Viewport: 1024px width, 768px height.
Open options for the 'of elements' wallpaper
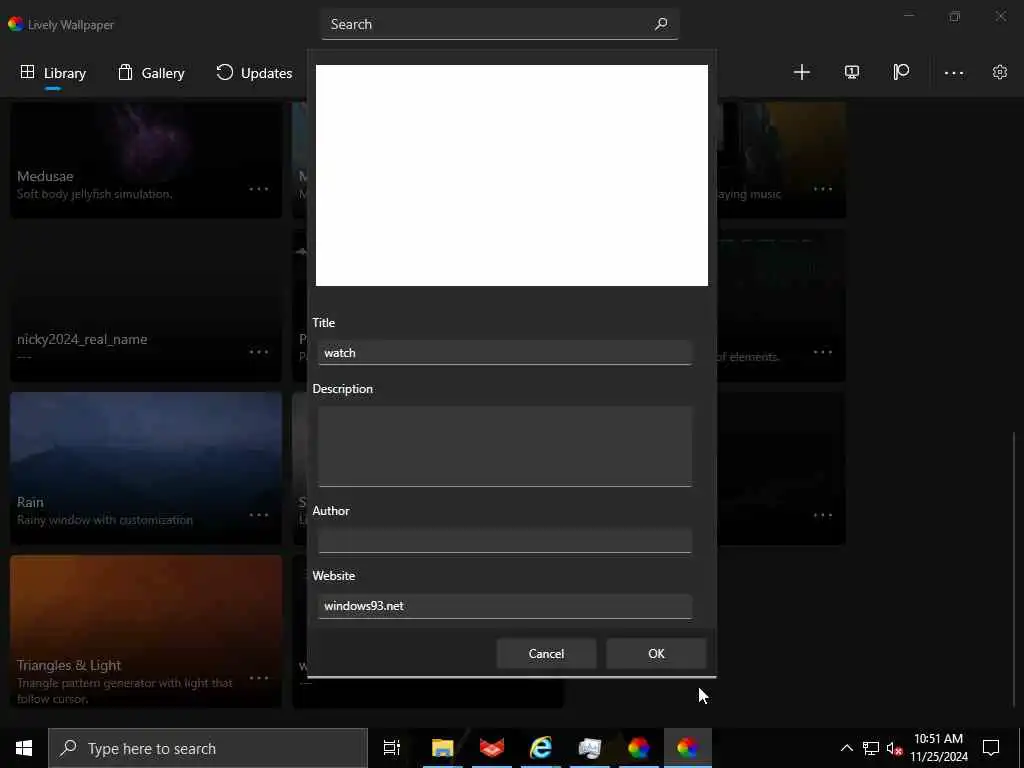[823, 352]
